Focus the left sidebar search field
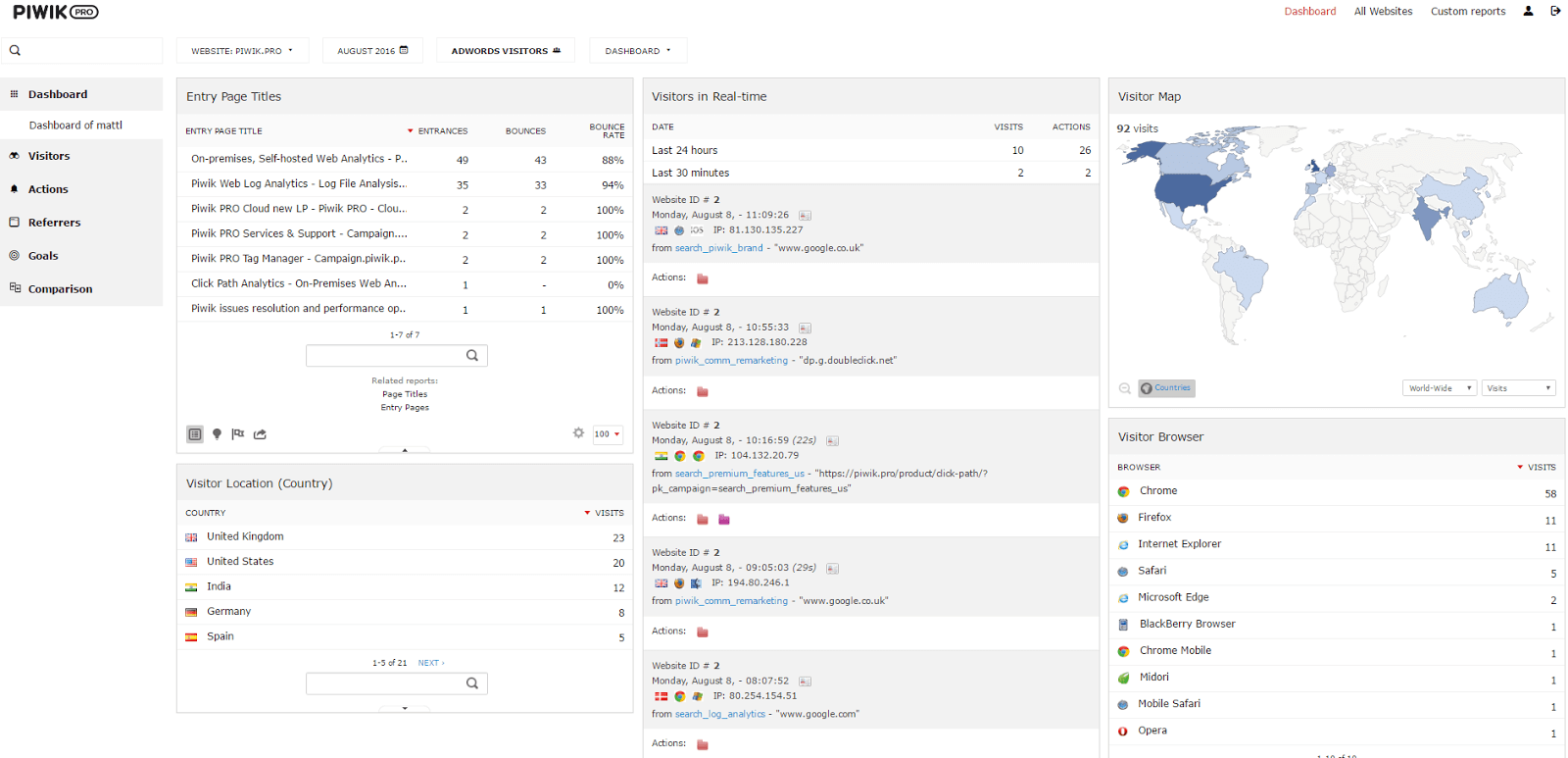 (x=81, y=50)
